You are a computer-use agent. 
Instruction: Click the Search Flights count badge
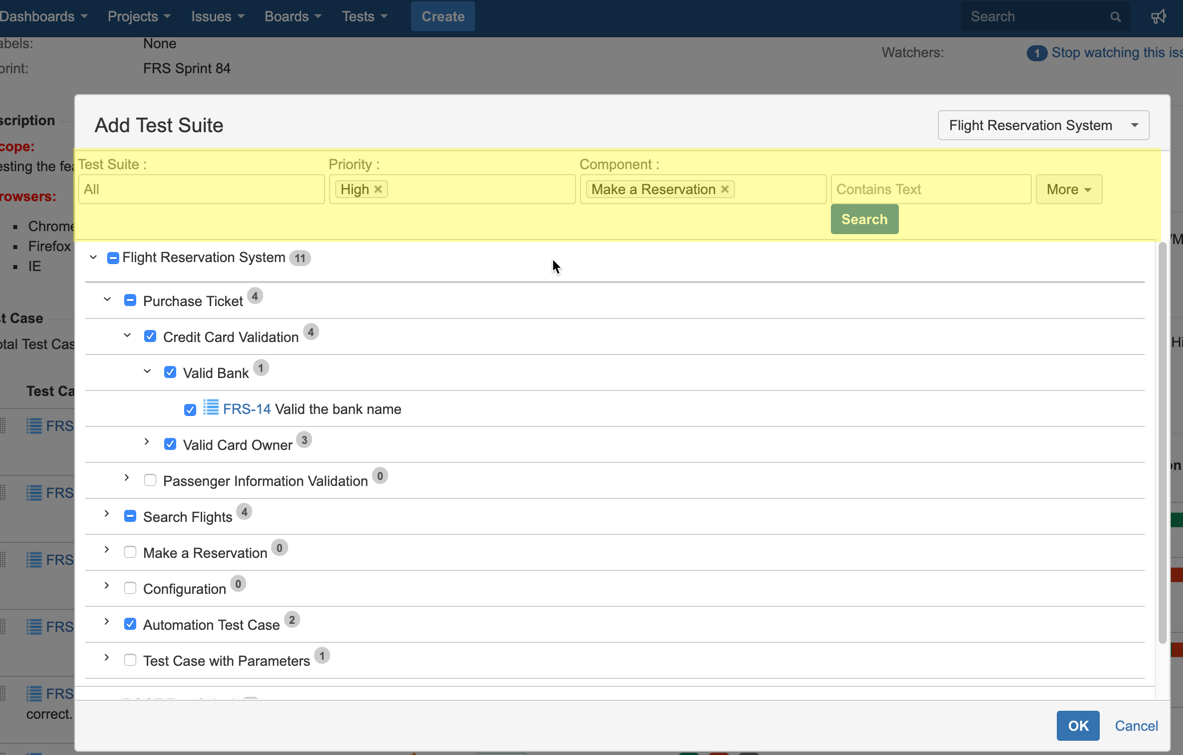click(x=244, y=512)
